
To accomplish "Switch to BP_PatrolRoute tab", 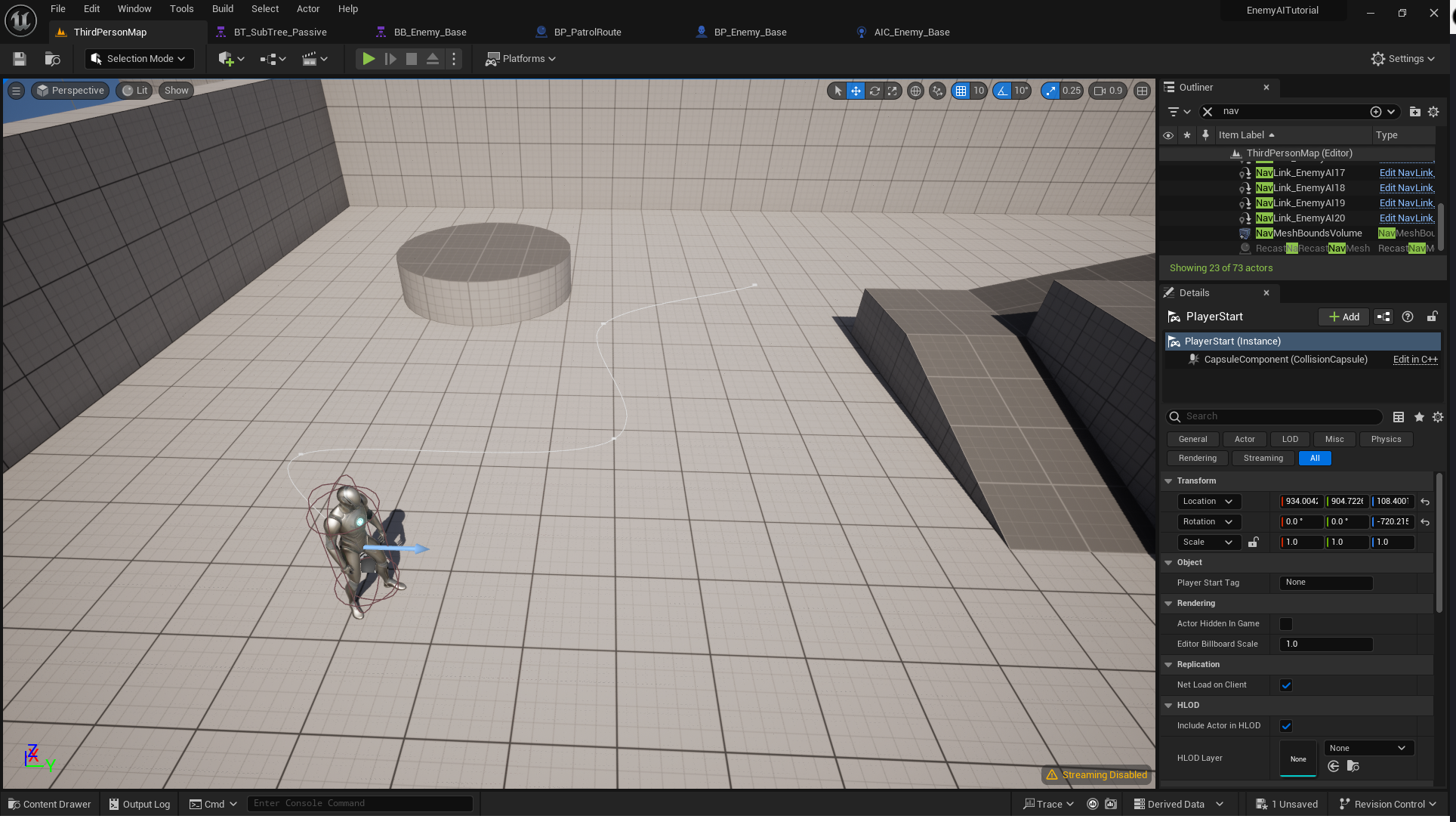I will point(588,32).
